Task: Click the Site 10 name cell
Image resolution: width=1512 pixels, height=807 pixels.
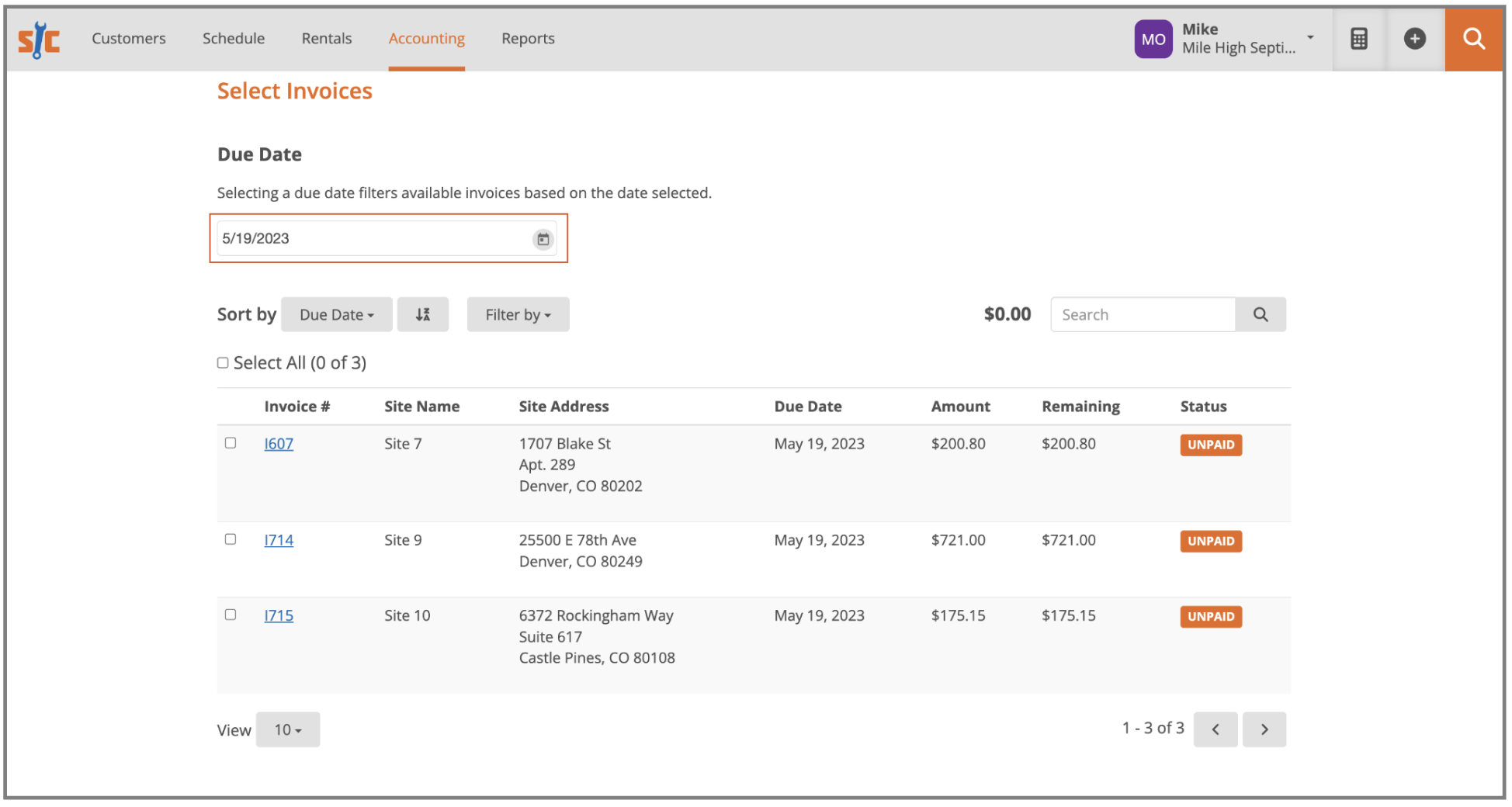Action: 407,615
